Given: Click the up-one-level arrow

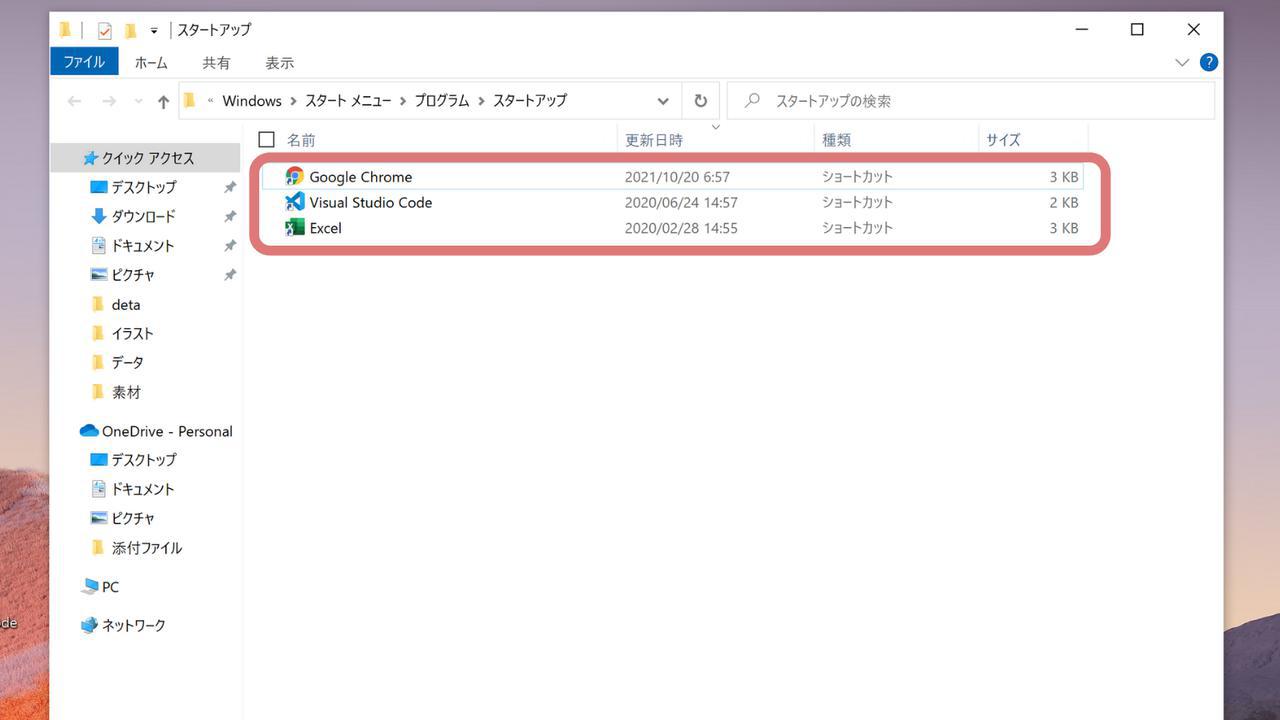Looking at the screenshot, I should coord(163,101).
